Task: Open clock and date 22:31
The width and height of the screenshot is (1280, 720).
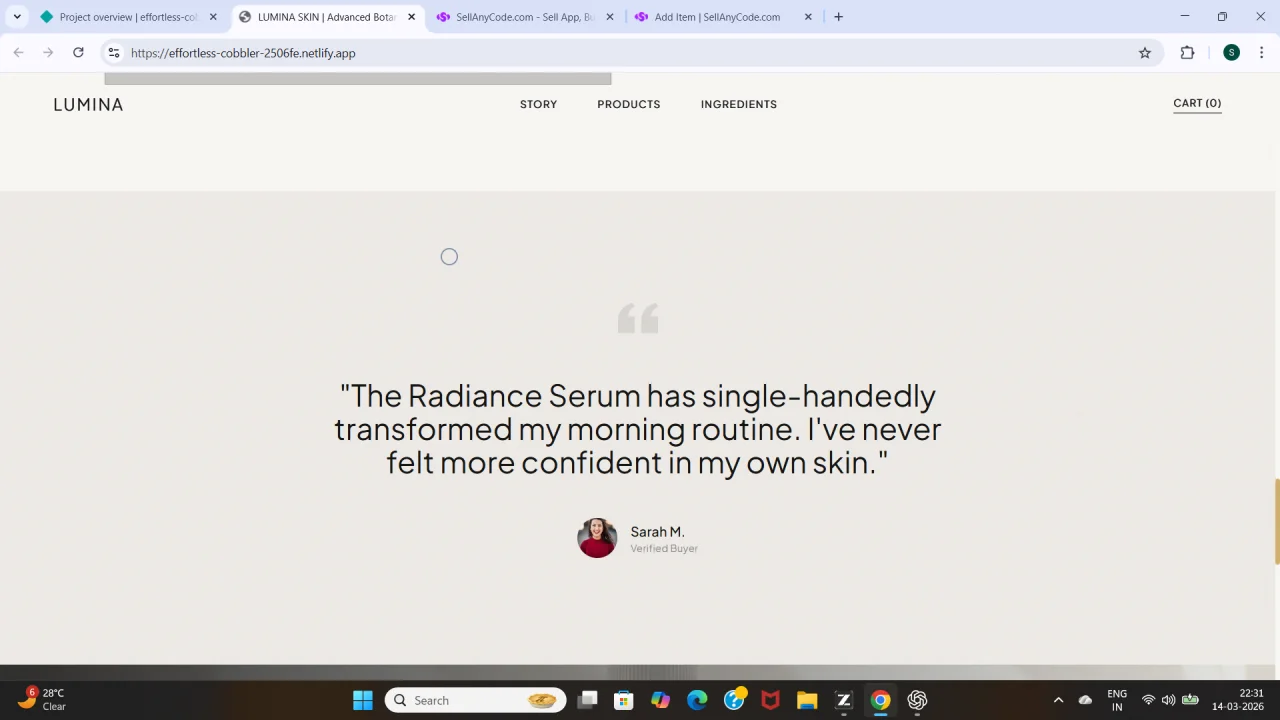Action: point(1238,700)
